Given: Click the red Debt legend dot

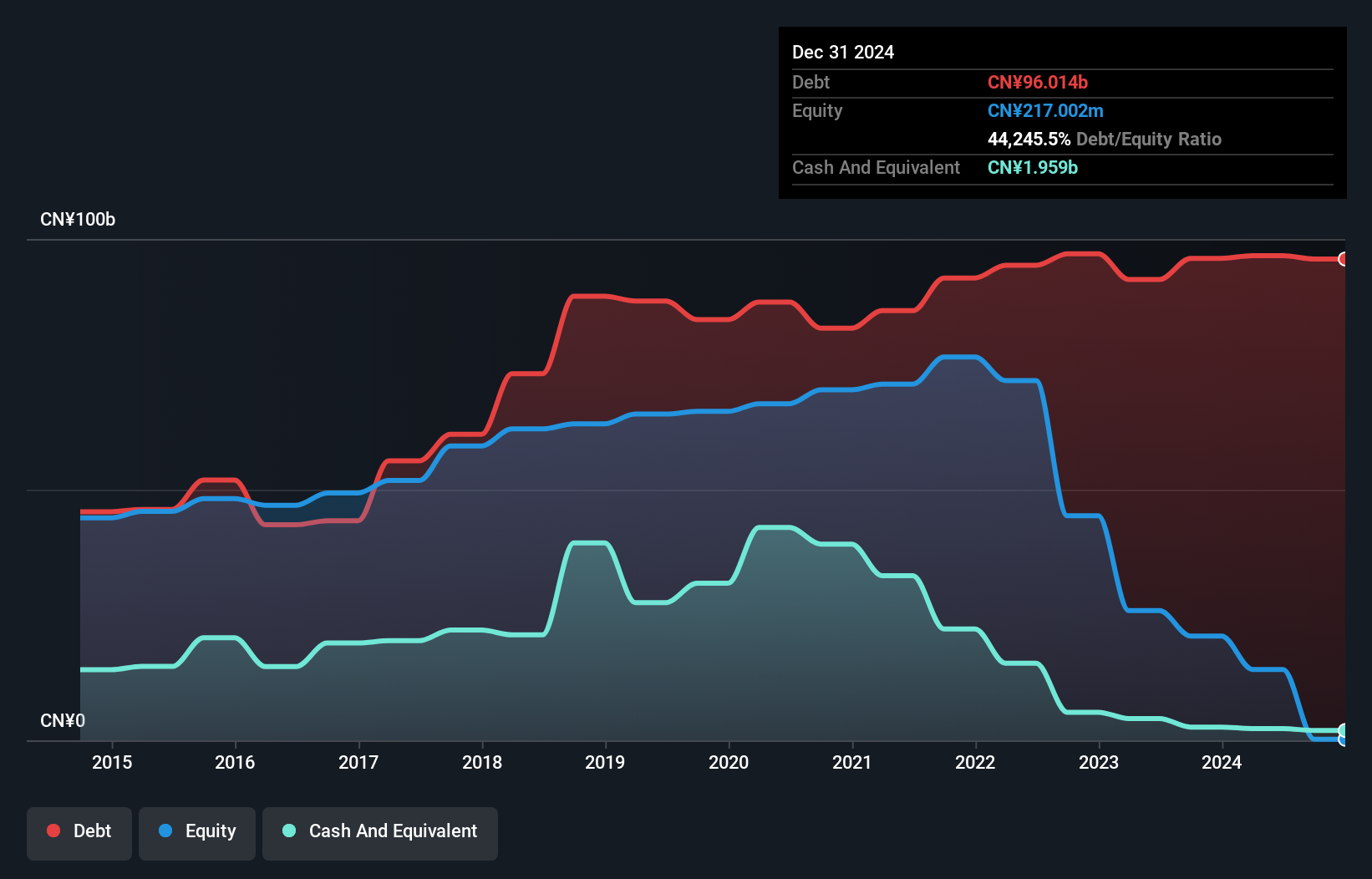Looking at the screenshot, I should click(53, 831).
